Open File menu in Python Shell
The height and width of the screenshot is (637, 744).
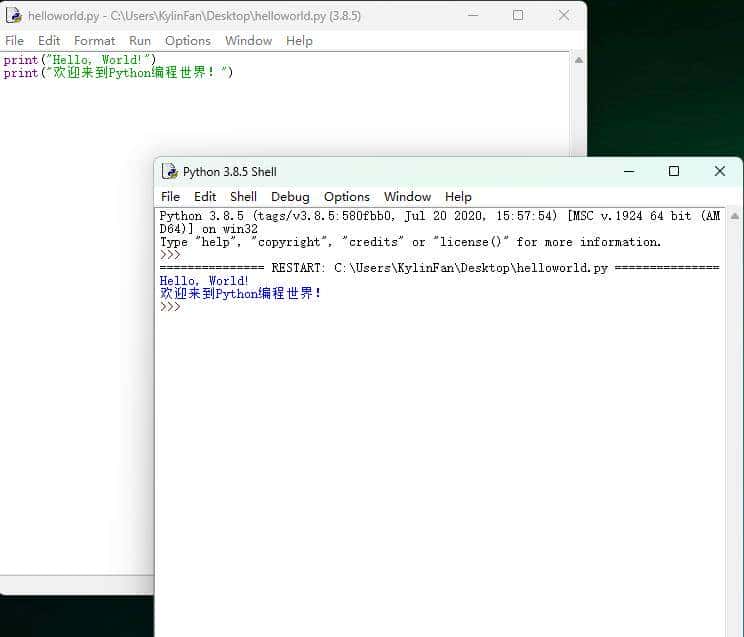pos(170,197)
